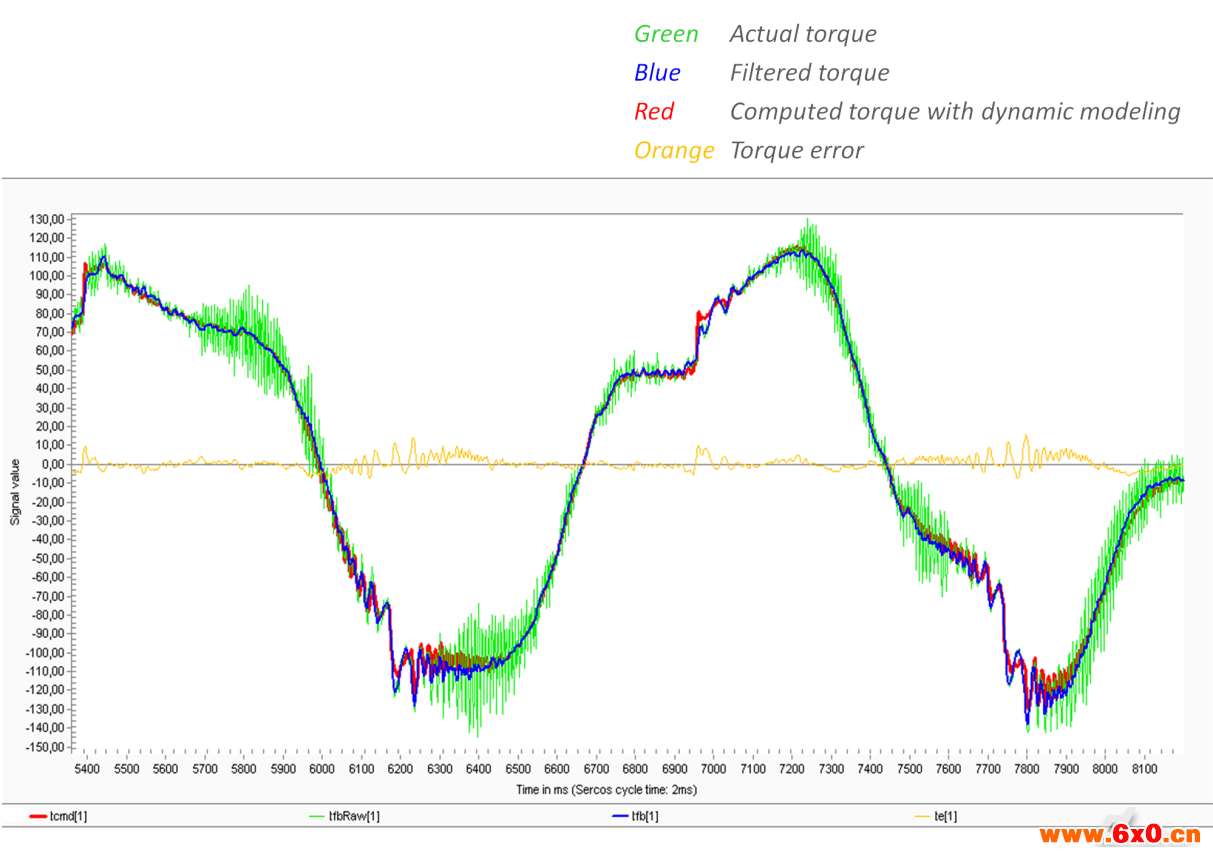Viewport: 1213px width, 857px height.
Task: Click the red word 'Red' in the legend
Action: [654, 112]
